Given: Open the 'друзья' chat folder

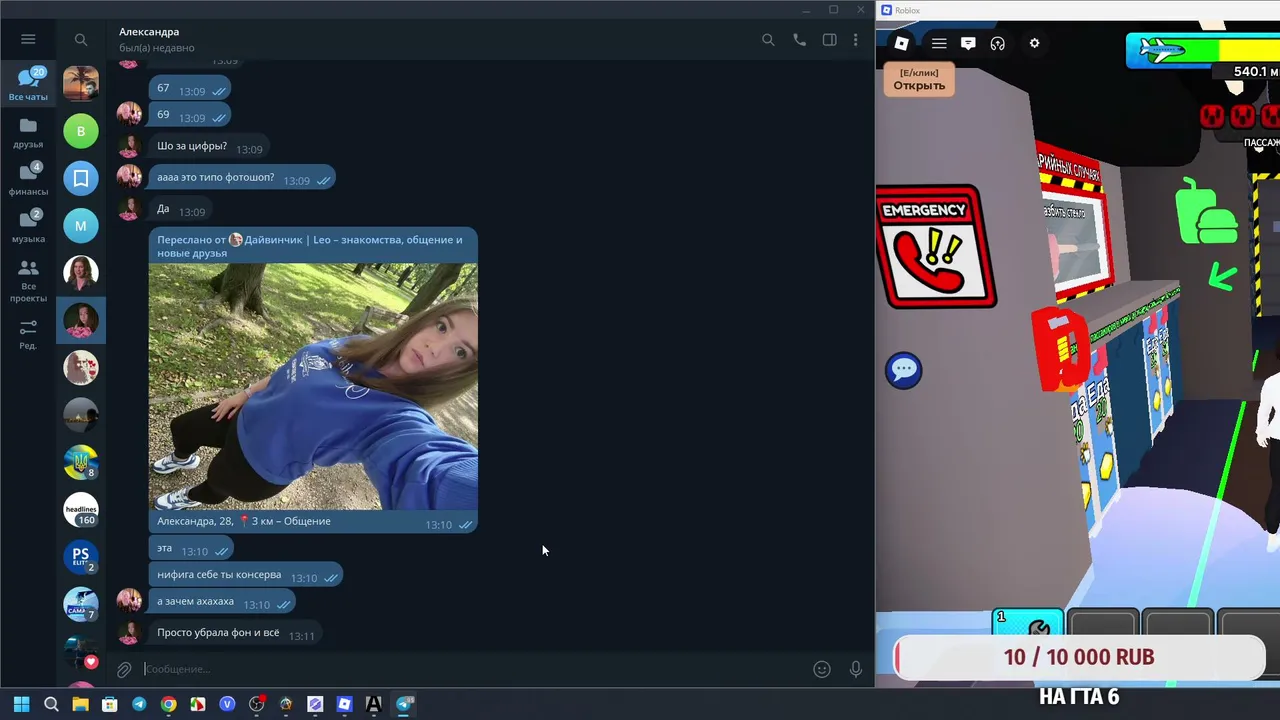Looking at the screenshot, I should point(28,132).
